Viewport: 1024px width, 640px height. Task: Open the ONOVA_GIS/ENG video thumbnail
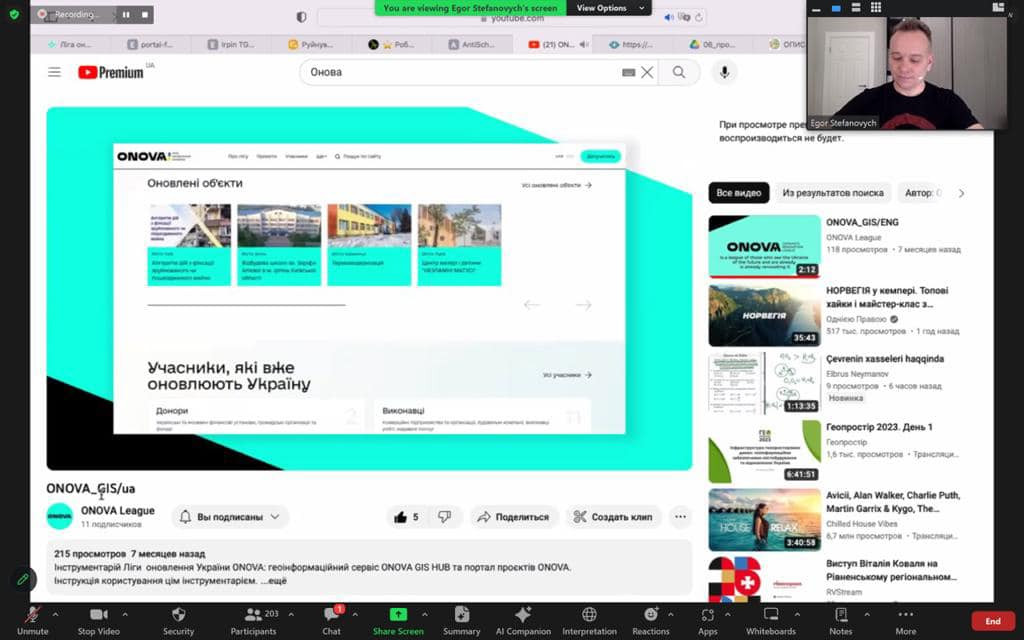pyautogui.click(x=764, y=246)
